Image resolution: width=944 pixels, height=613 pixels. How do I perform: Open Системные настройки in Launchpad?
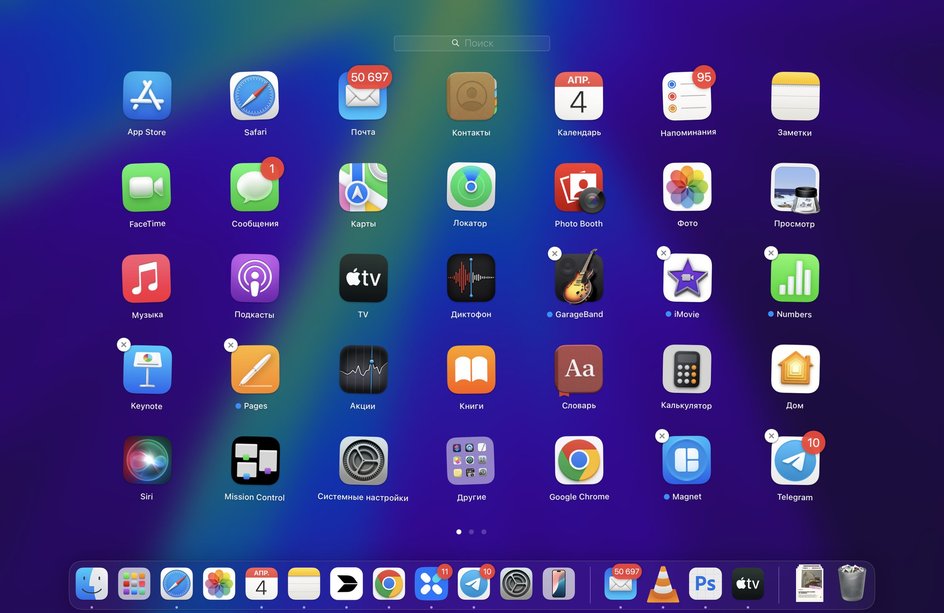point(363,461)
